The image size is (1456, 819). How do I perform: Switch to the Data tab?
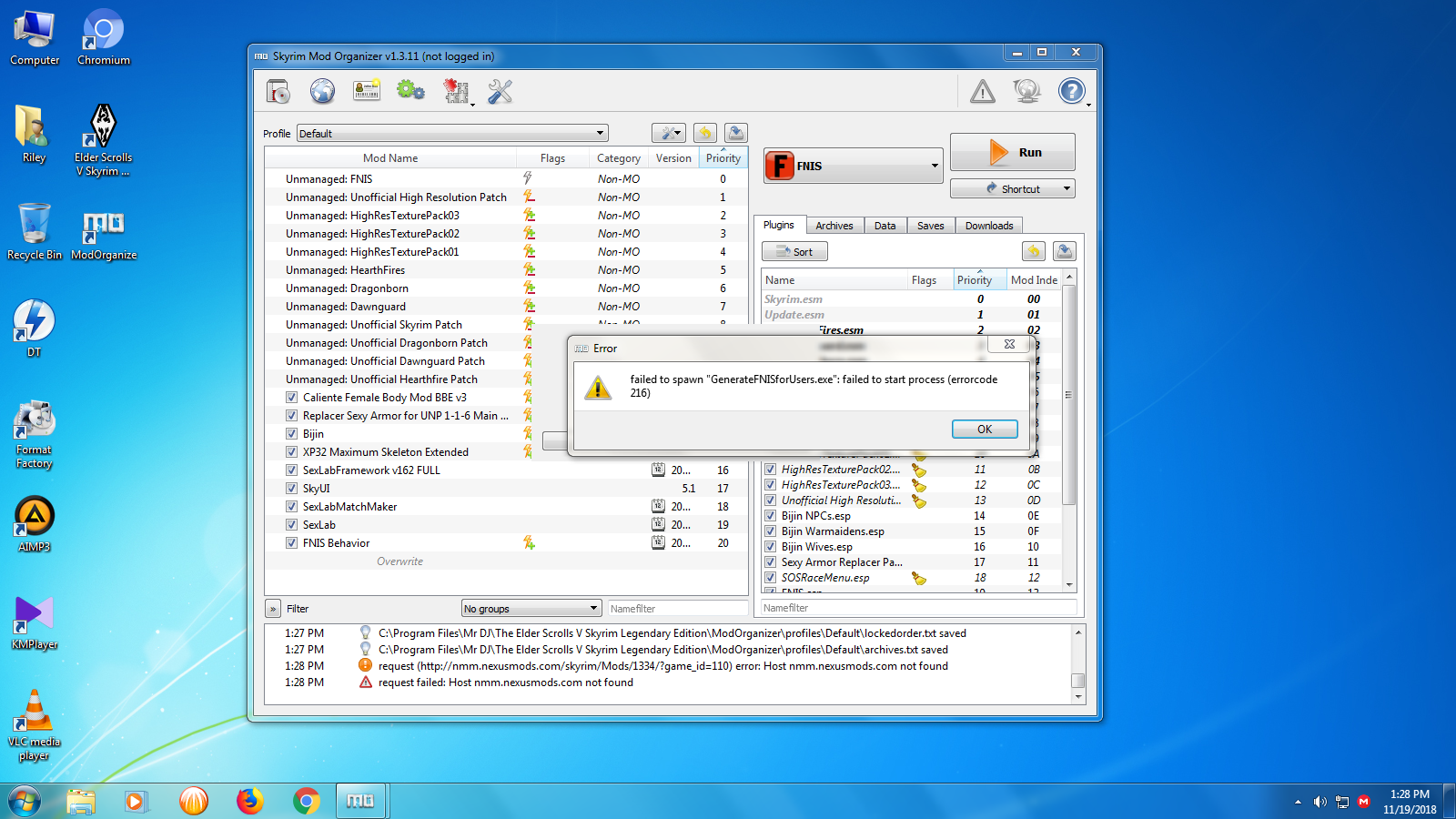[x=885, y=226]
